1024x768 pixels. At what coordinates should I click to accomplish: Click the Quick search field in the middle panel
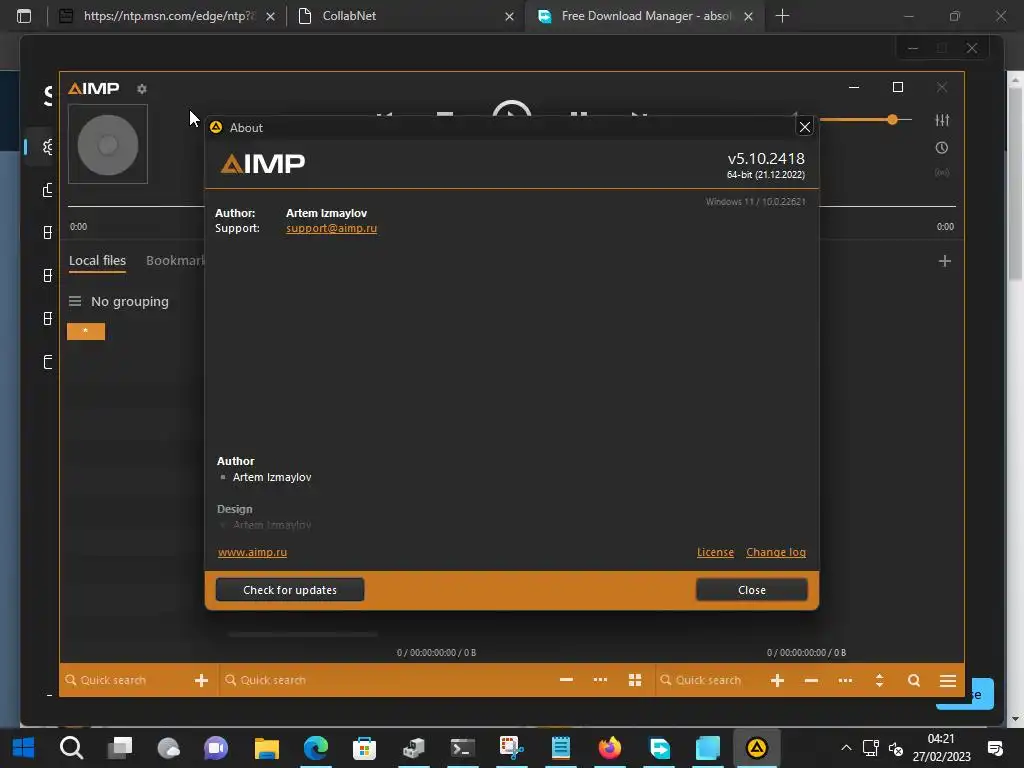[385, 680]
